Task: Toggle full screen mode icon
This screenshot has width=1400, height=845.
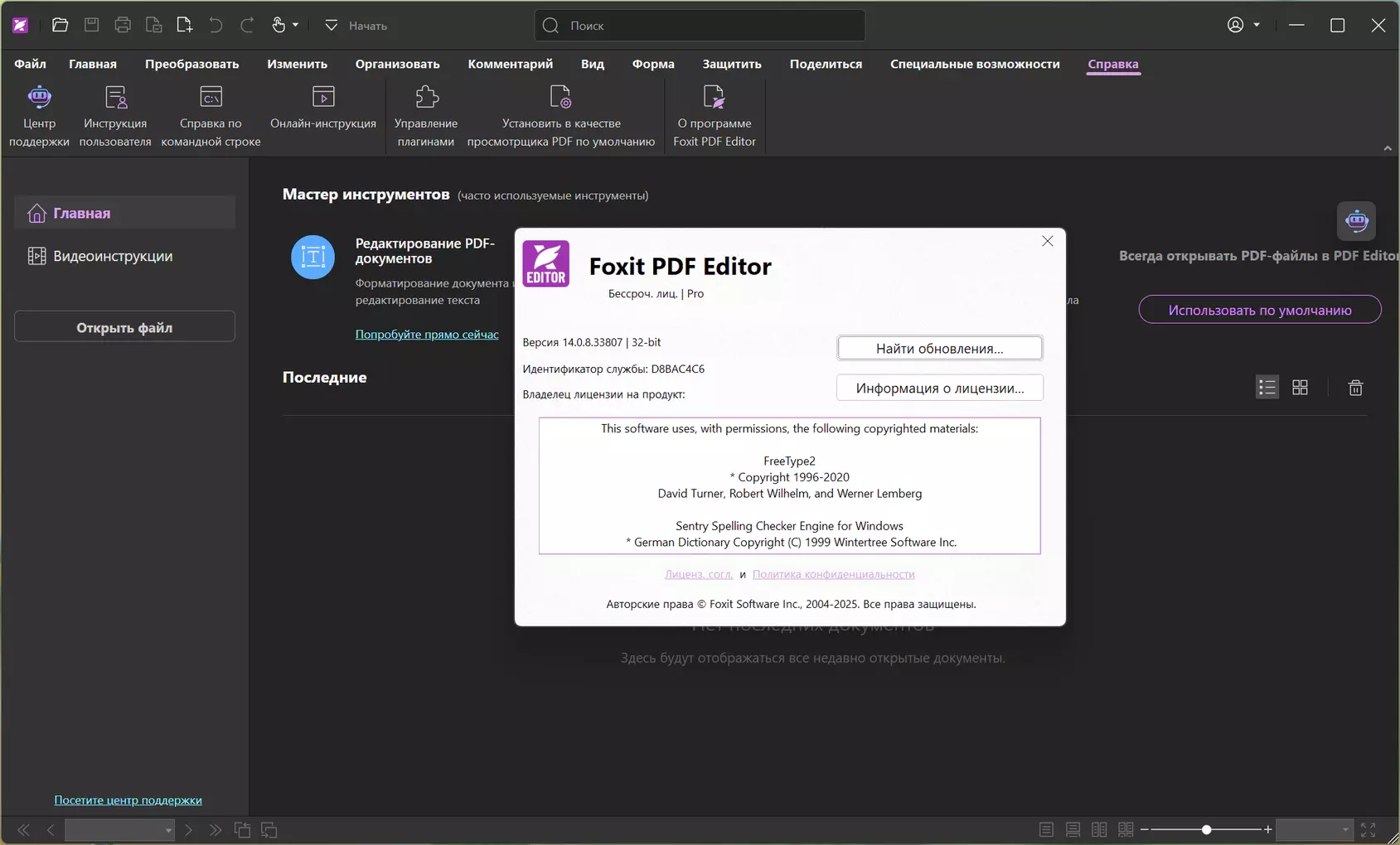Action: click(x=1368, y=830)
